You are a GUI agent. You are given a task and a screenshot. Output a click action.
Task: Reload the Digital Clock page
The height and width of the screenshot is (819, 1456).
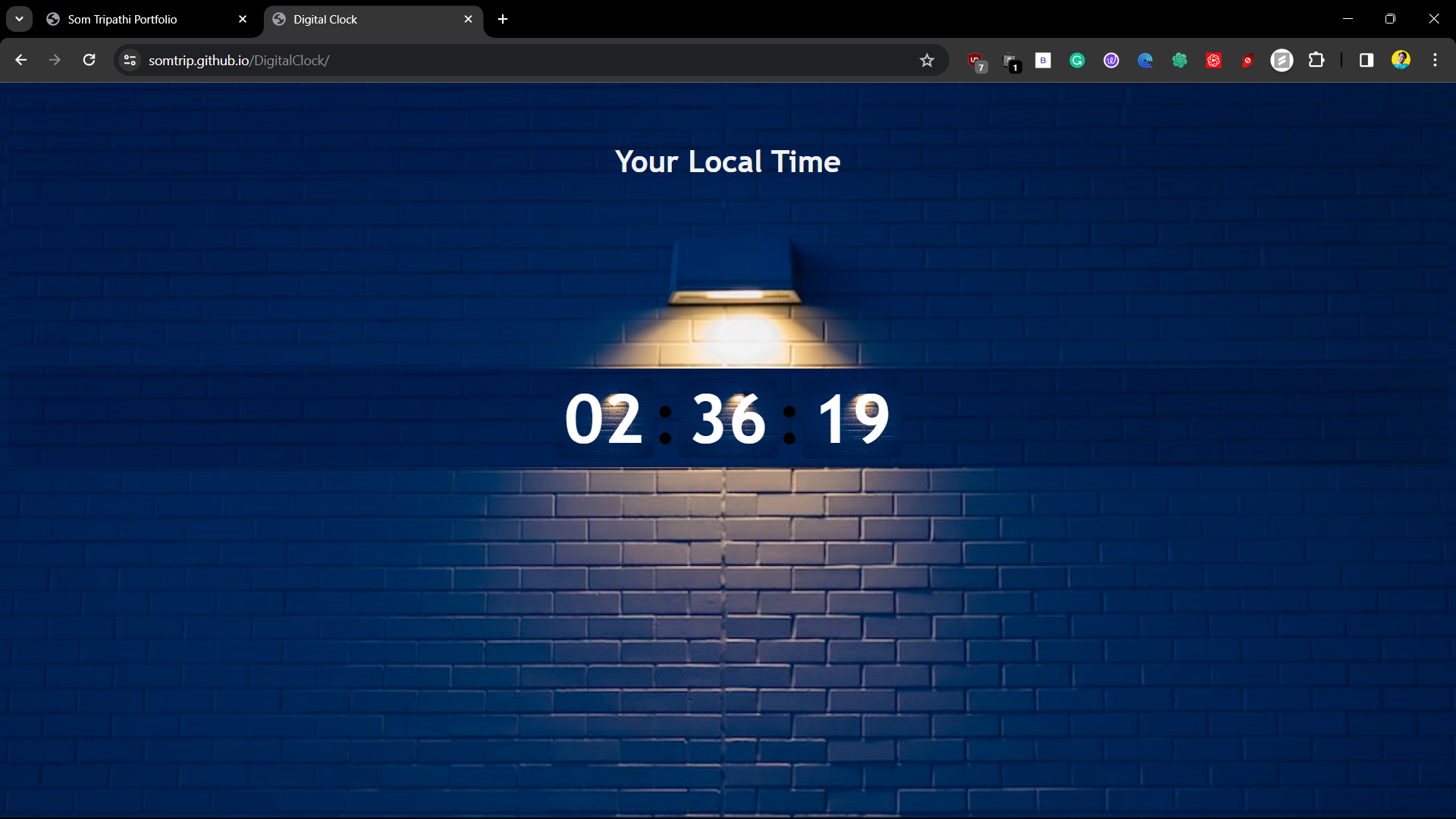[89, 60]
